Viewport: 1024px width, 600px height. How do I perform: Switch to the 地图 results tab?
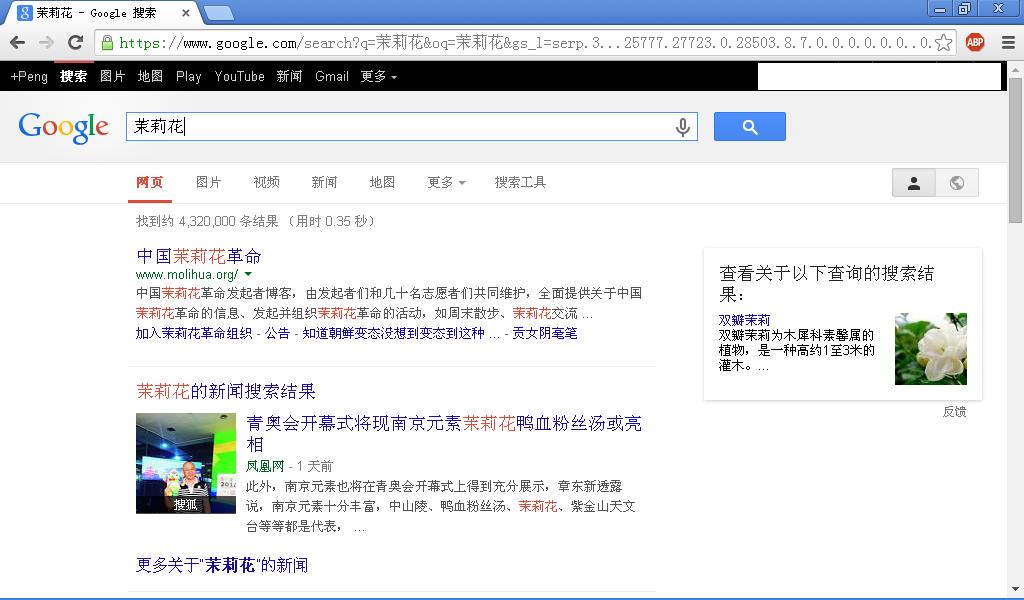click(382, 182)
